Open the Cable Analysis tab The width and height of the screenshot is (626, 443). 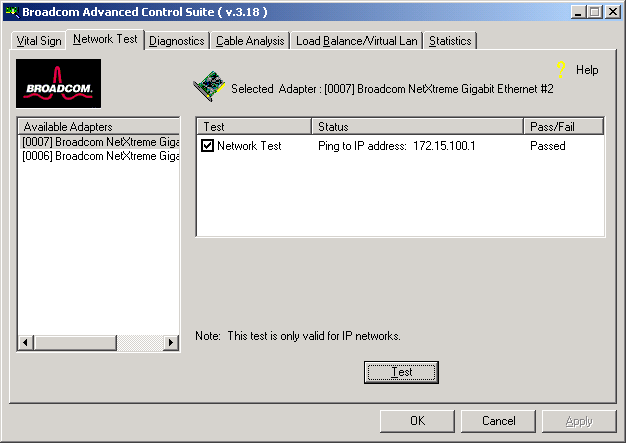(250, 41)
